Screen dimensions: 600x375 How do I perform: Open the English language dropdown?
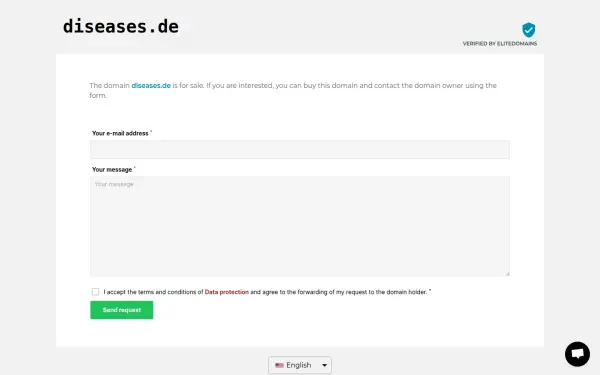[300, 365]
